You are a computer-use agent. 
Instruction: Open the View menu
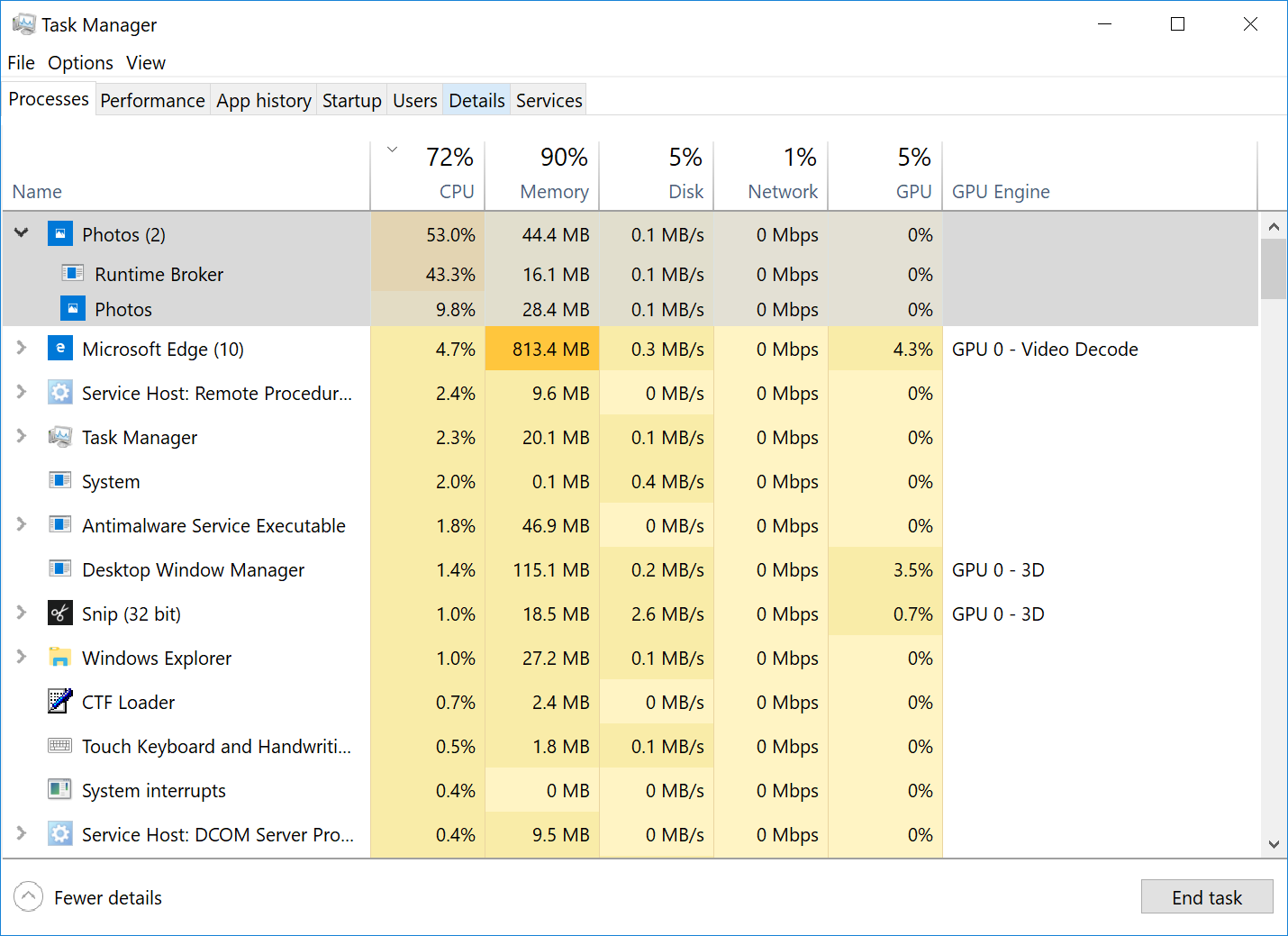(x=146, y=62)
